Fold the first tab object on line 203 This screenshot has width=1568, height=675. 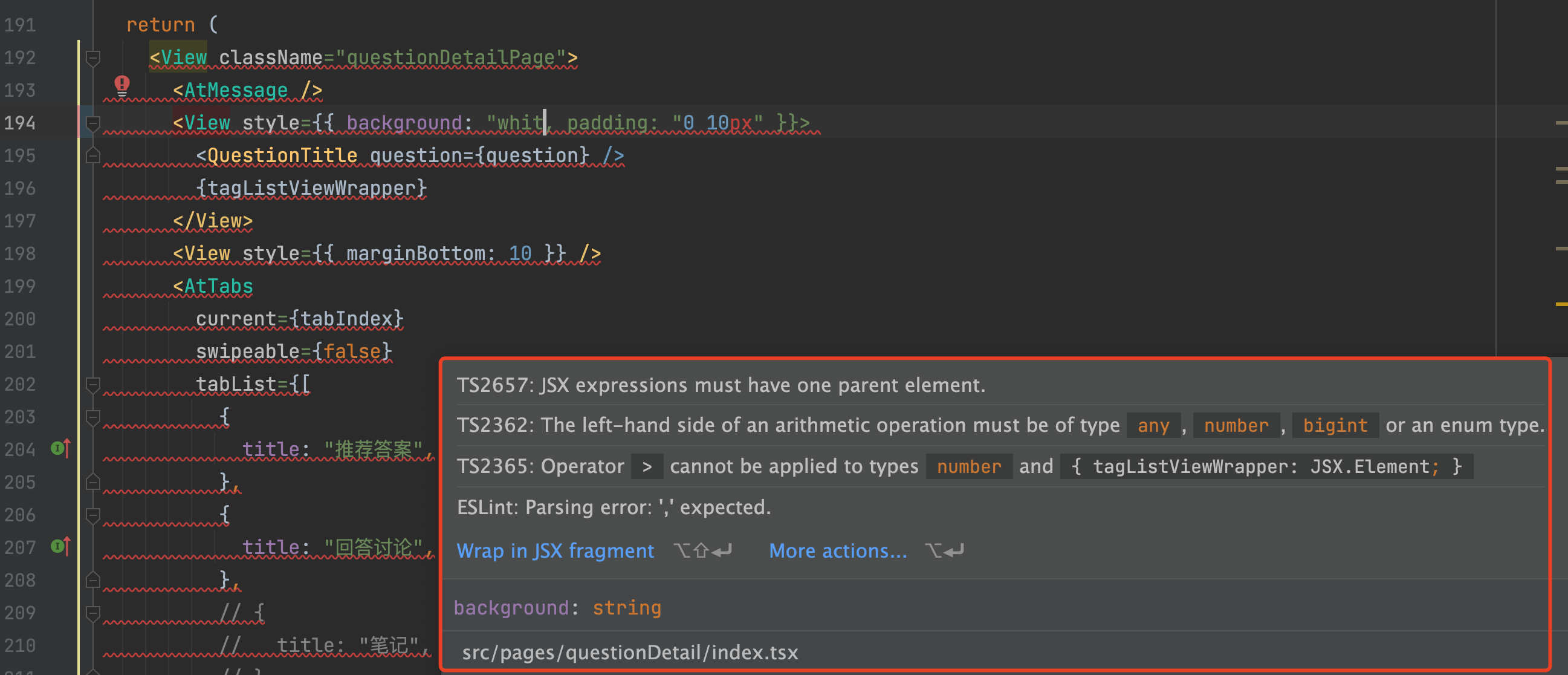[92, 417]
